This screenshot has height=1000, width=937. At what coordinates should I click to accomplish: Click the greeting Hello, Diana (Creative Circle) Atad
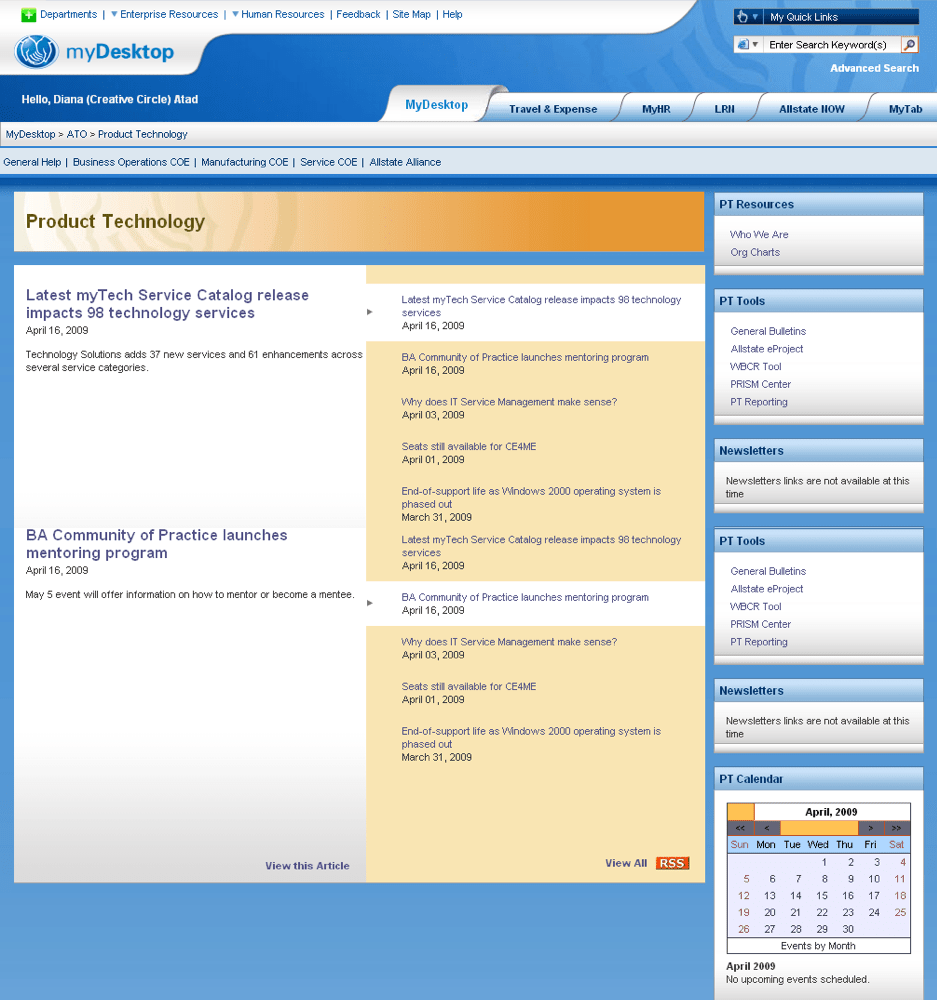click(x=110, y=99)
